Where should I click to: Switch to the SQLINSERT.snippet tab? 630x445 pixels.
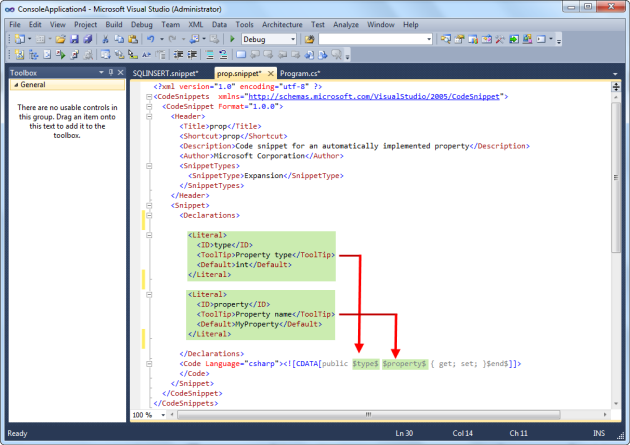tap(166, 74)
